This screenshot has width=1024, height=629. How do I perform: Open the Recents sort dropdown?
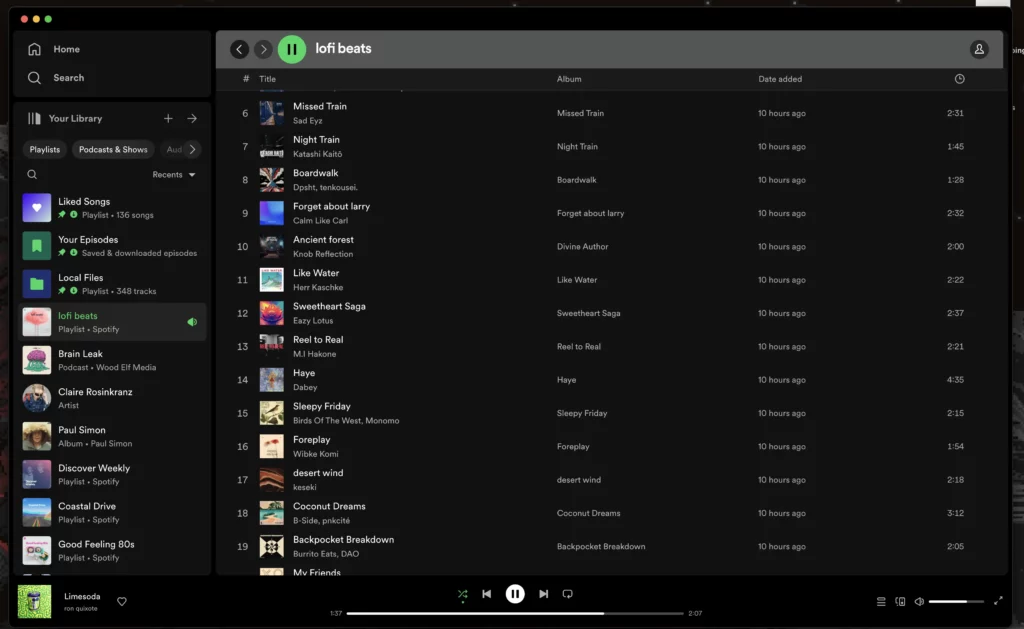(174, 175)
